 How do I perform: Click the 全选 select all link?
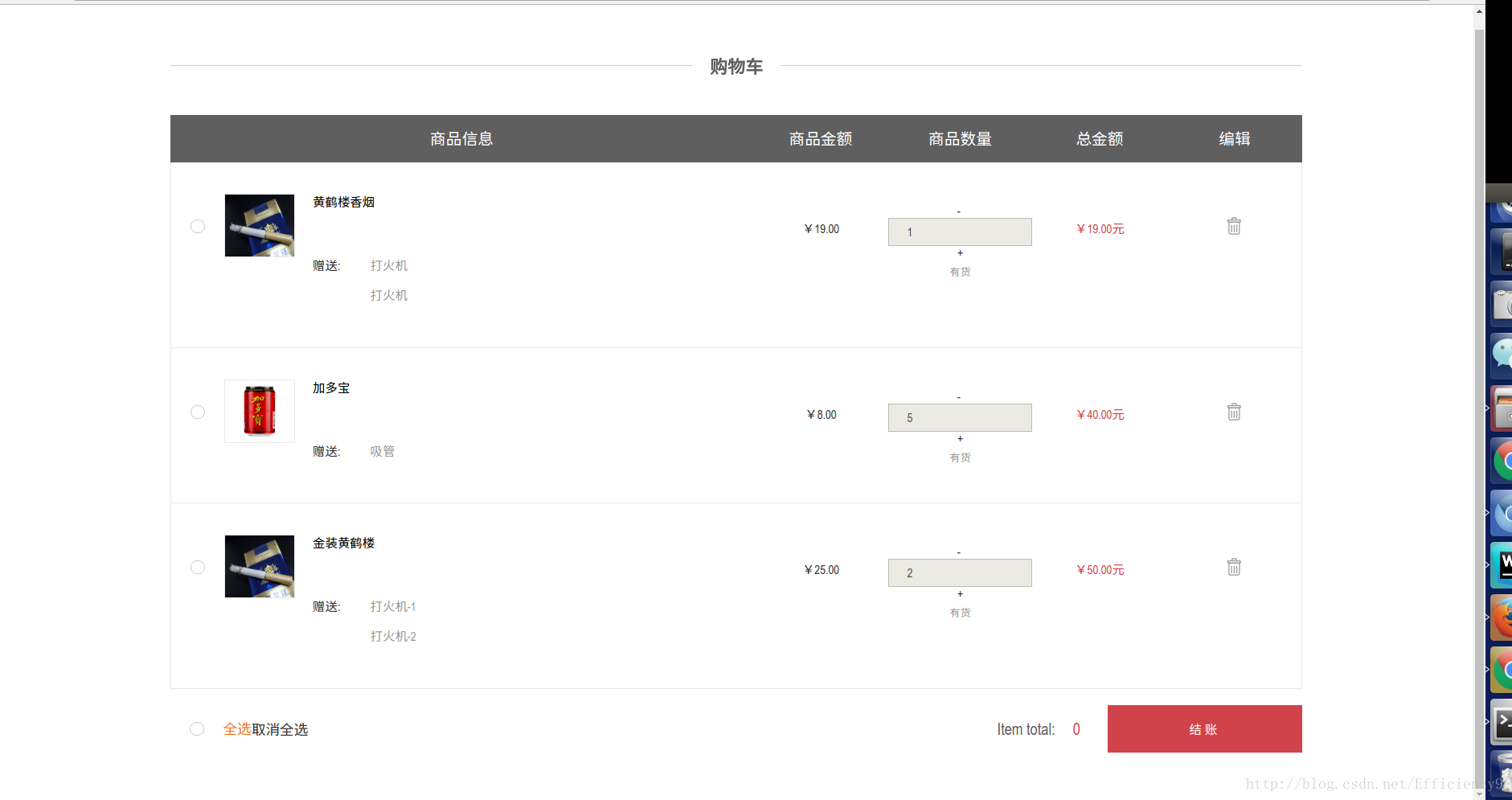pos(237,728)
